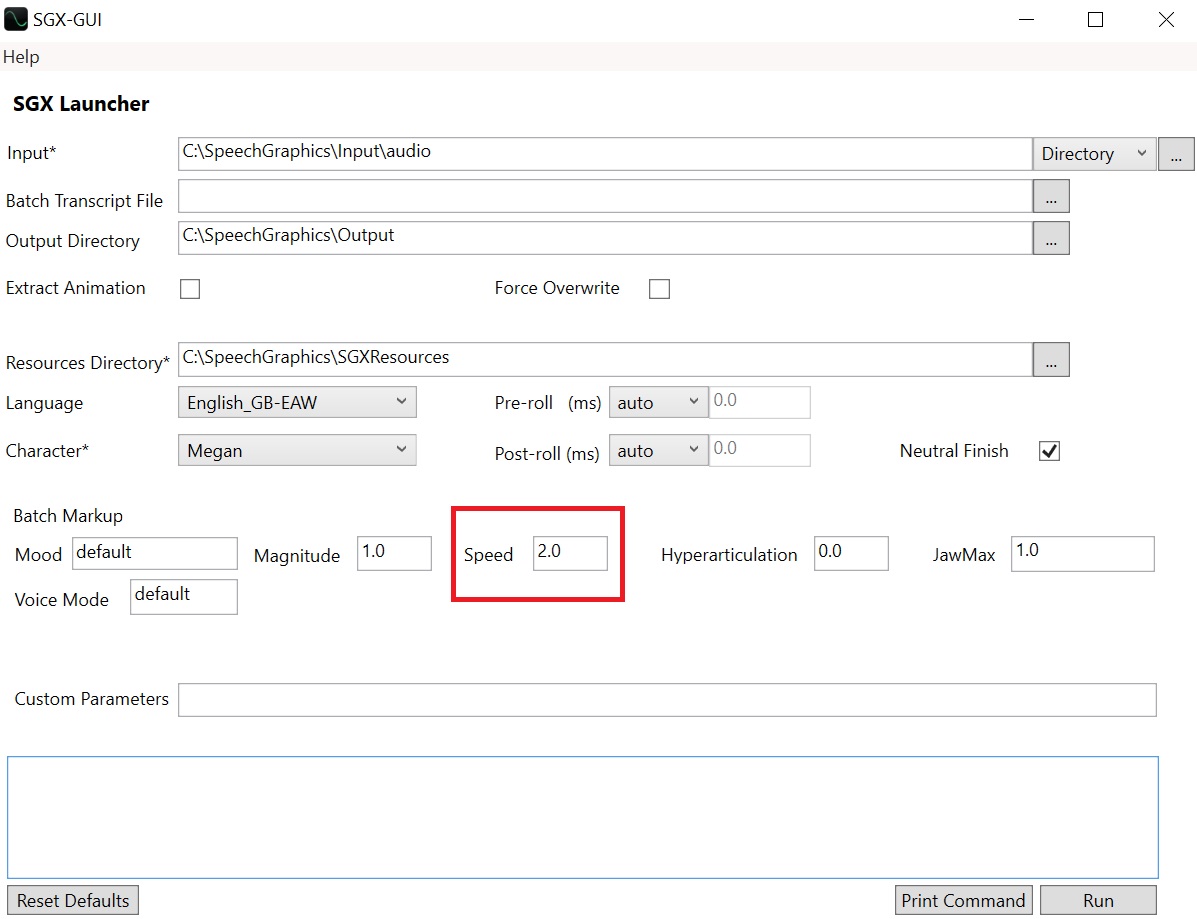Browse for the Input path
The height and width of the screenshot is (919, 1197).
(1176, 154)
